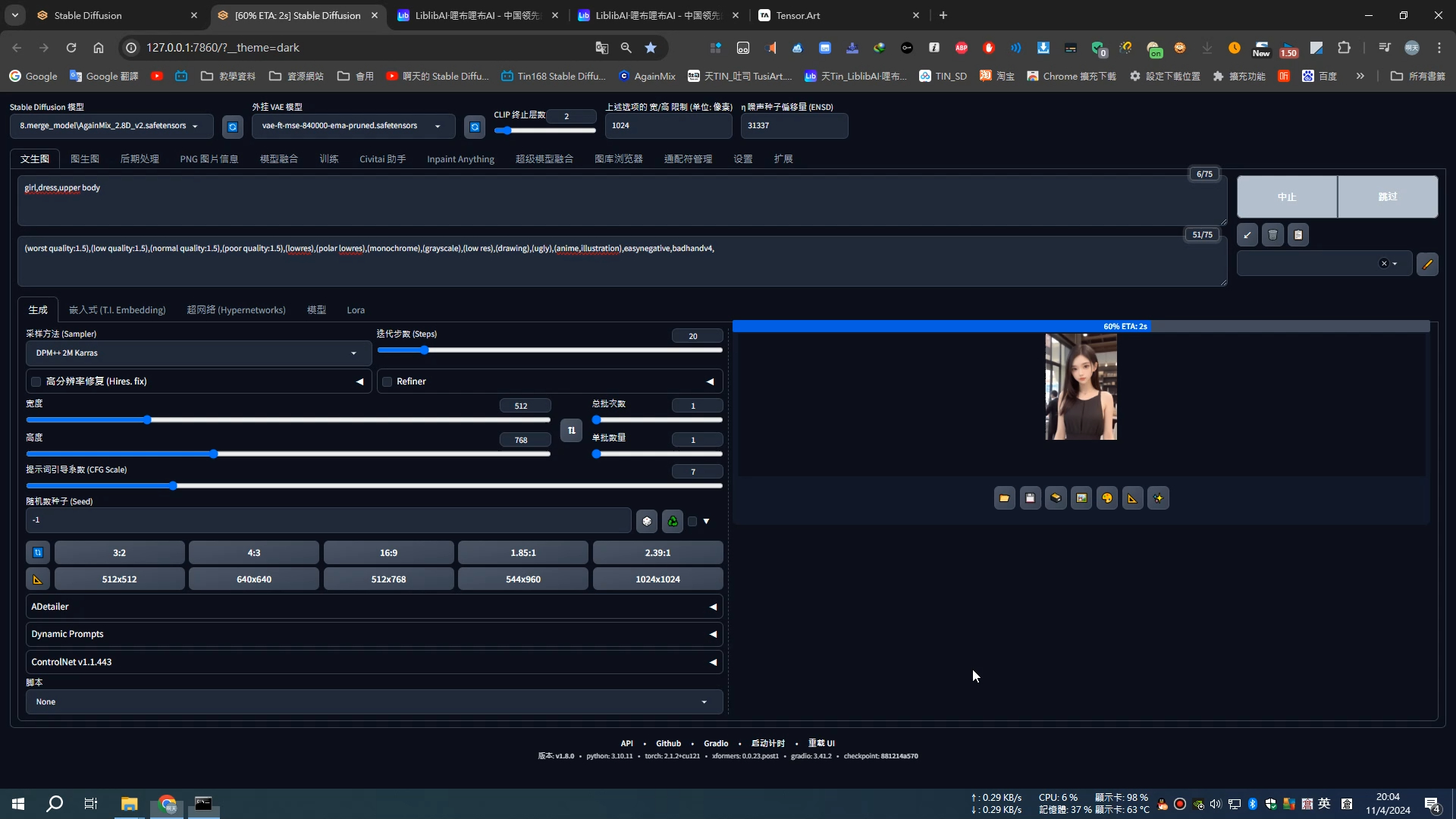Screen dimensions: 1456x819
Task: Click the dice random seed button
Action: pyautogui.click(x=647, y=521)
